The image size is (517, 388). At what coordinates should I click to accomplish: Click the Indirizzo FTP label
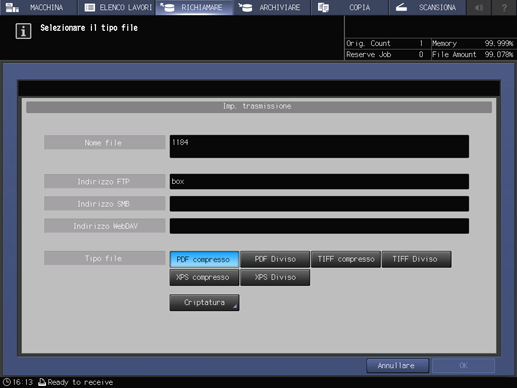[x=104, y=181]
